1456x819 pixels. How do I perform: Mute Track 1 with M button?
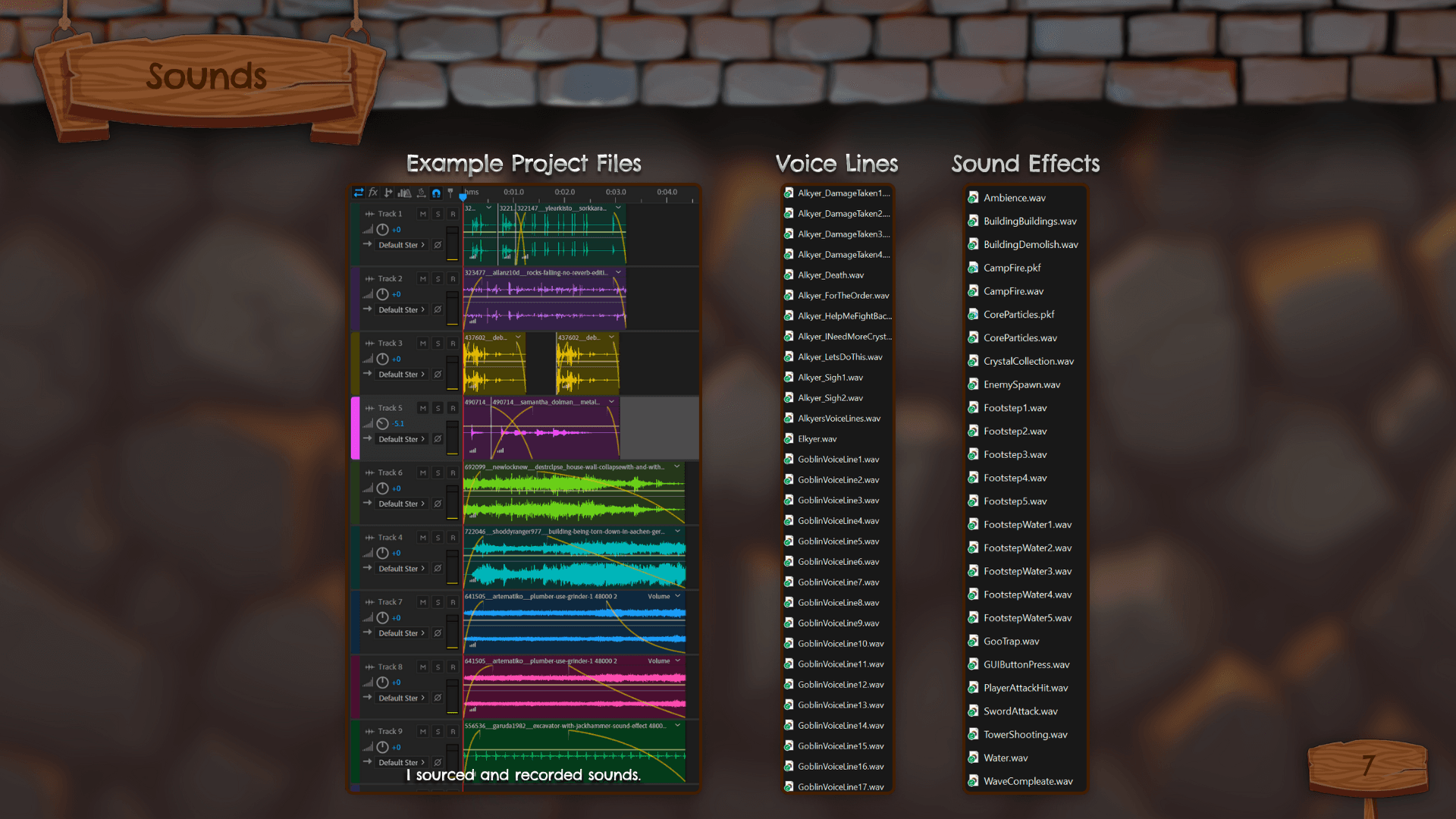(x=422, y=214)
